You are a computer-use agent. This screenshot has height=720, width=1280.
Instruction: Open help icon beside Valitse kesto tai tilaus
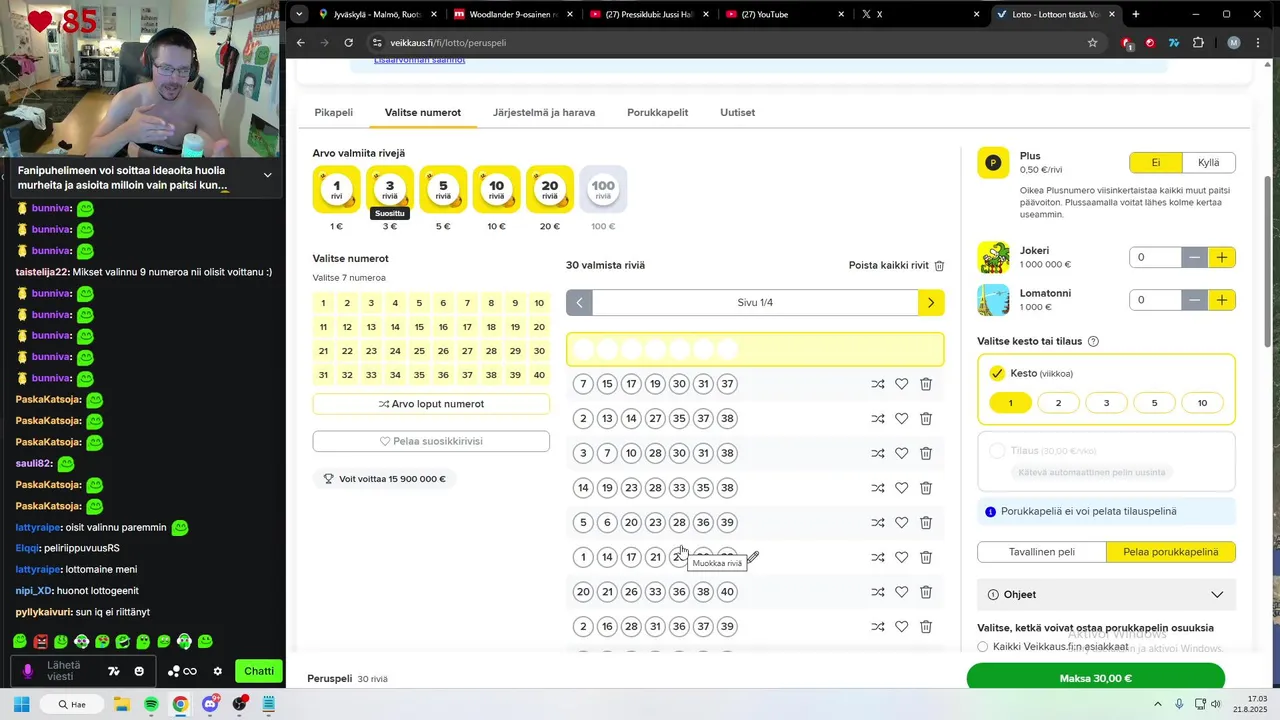tap(1093, 341)
